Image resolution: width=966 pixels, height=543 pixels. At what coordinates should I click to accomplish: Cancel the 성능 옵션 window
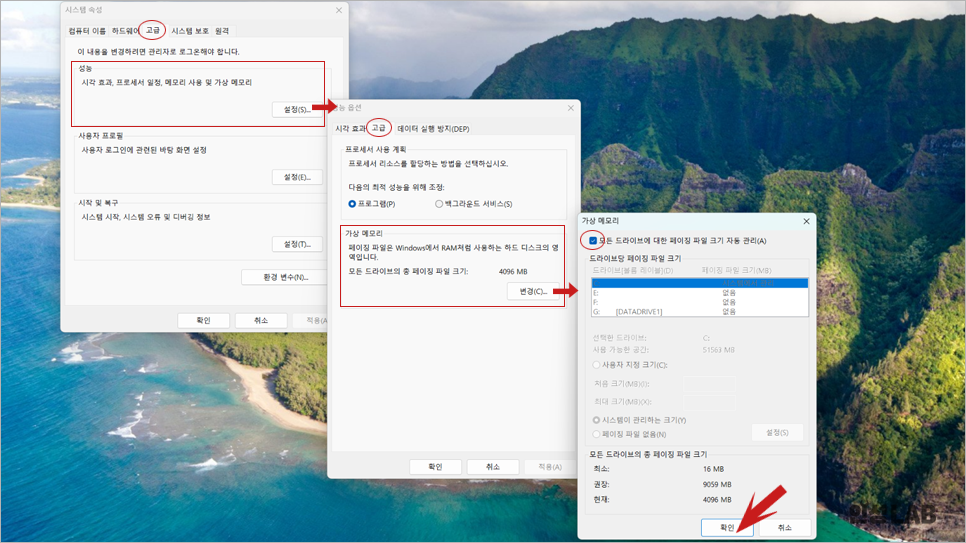[x=493, y=467]
